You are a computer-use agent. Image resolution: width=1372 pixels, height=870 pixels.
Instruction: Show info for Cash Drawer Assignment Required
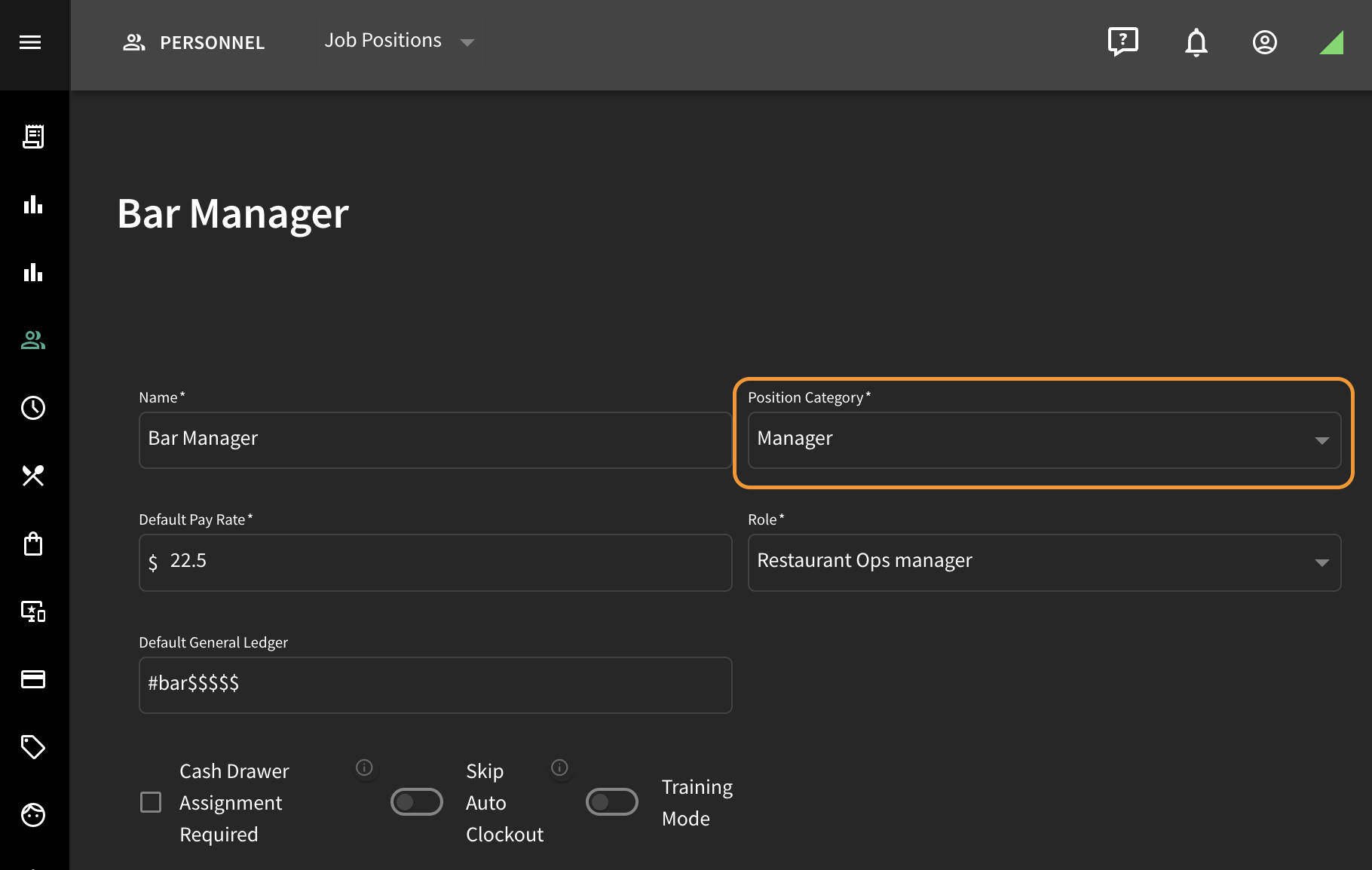(364, 767)
